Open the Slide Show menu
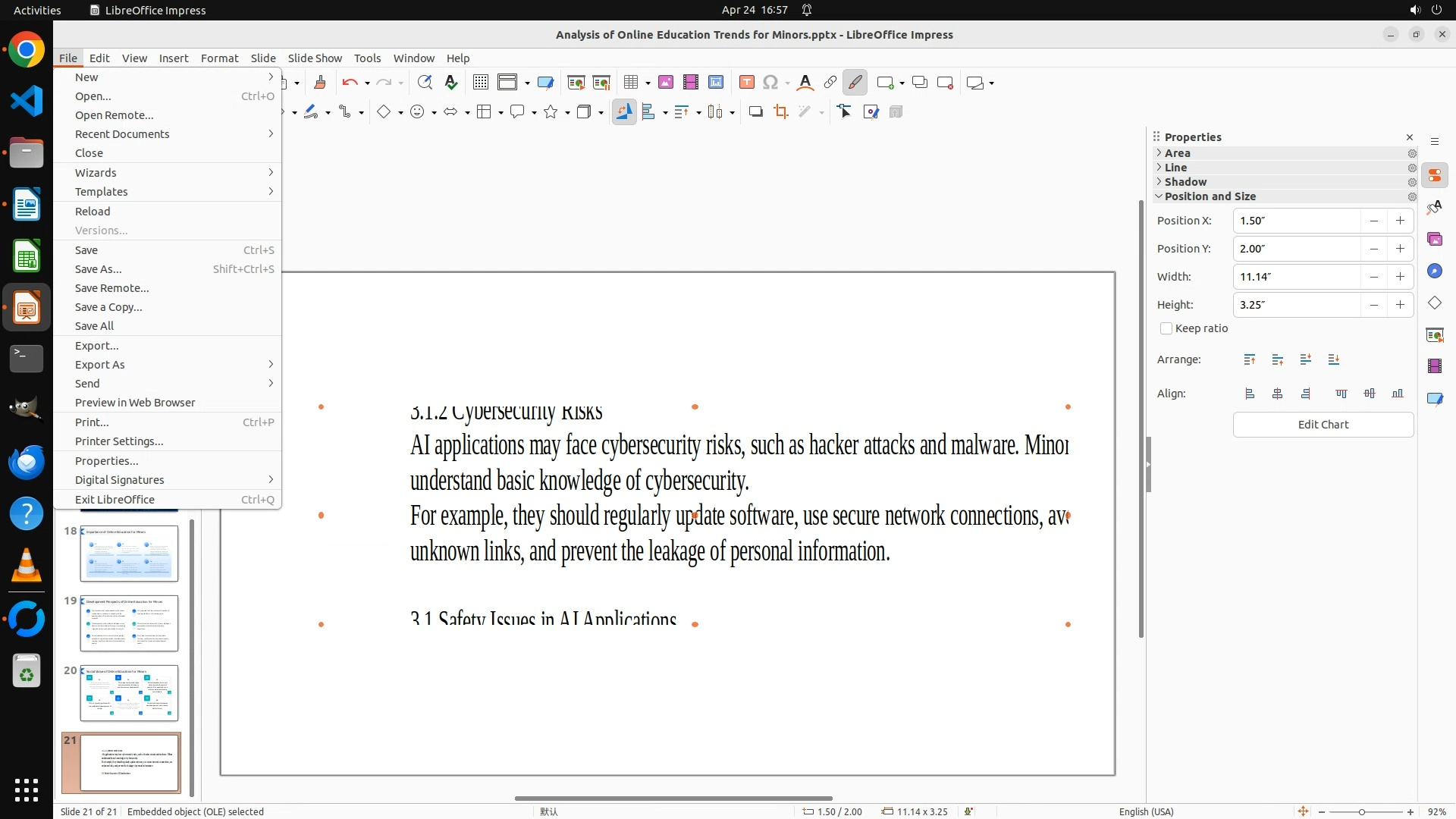This screenshot has width=1456, height=819. (x=315, y=58)
